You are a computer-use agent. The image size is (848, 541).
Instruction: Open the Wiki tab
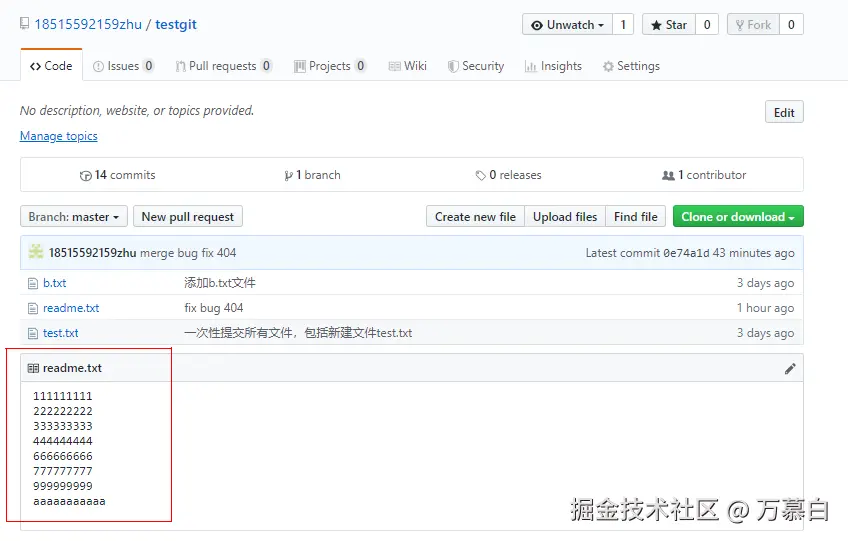coord(408,66)
